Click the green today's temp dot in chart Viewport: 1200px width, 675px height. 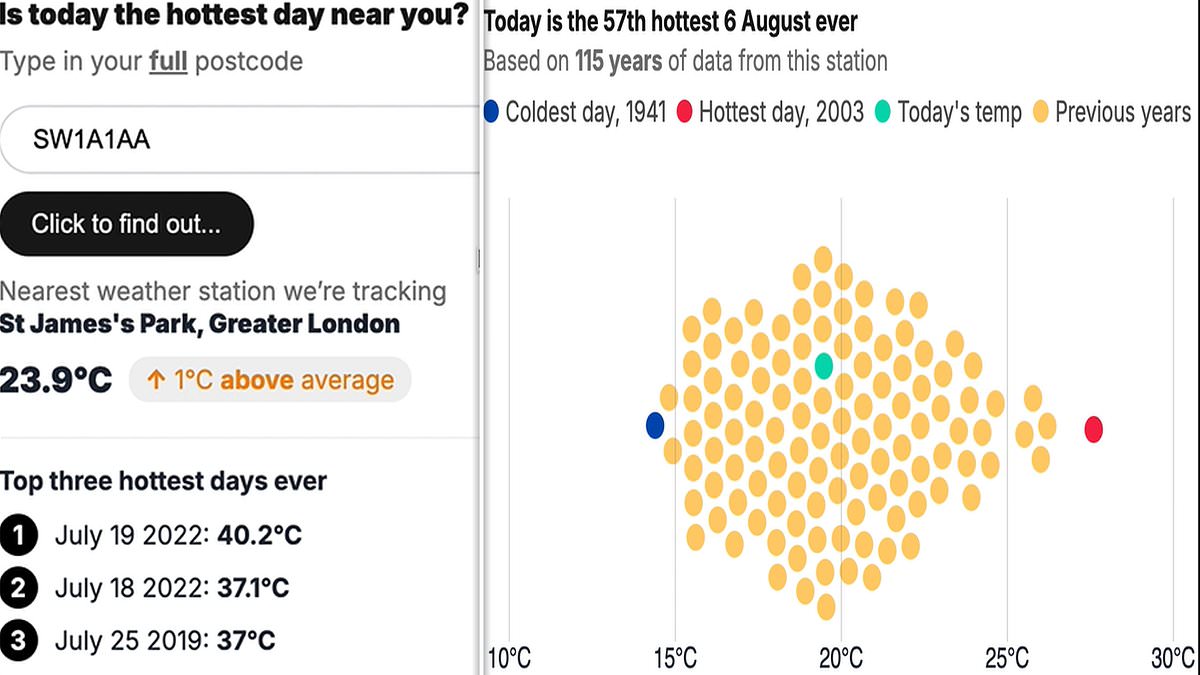(x=823, y=365)
